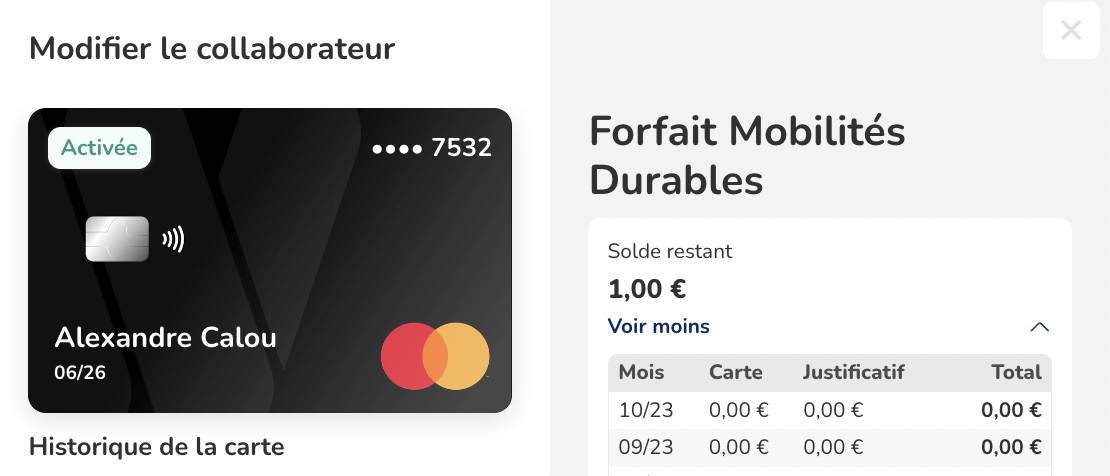Click the Justificatif column header

click(853, 372)
